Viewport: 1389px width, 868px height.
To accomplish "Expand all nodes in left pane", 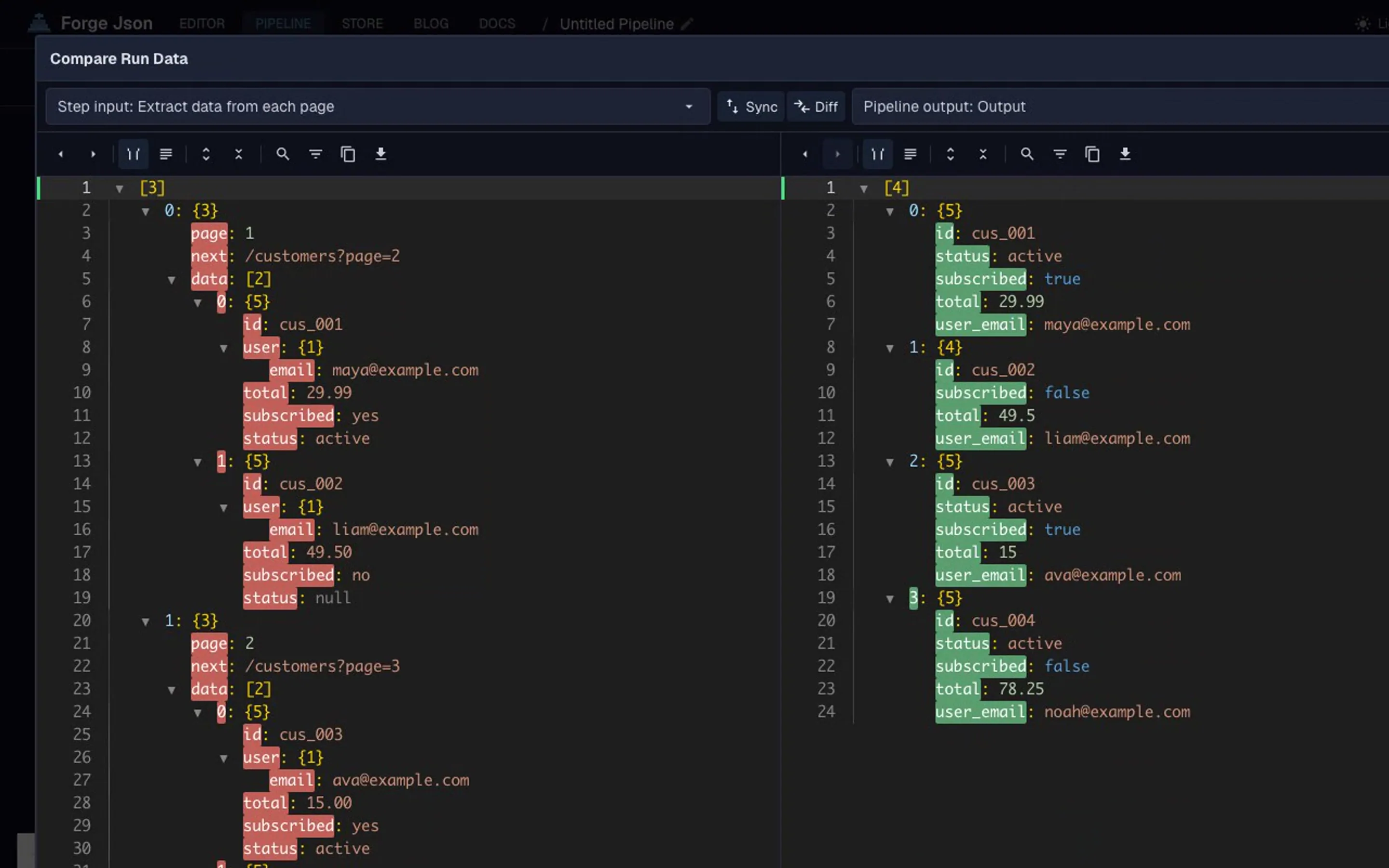I will [x=206, y=154].
